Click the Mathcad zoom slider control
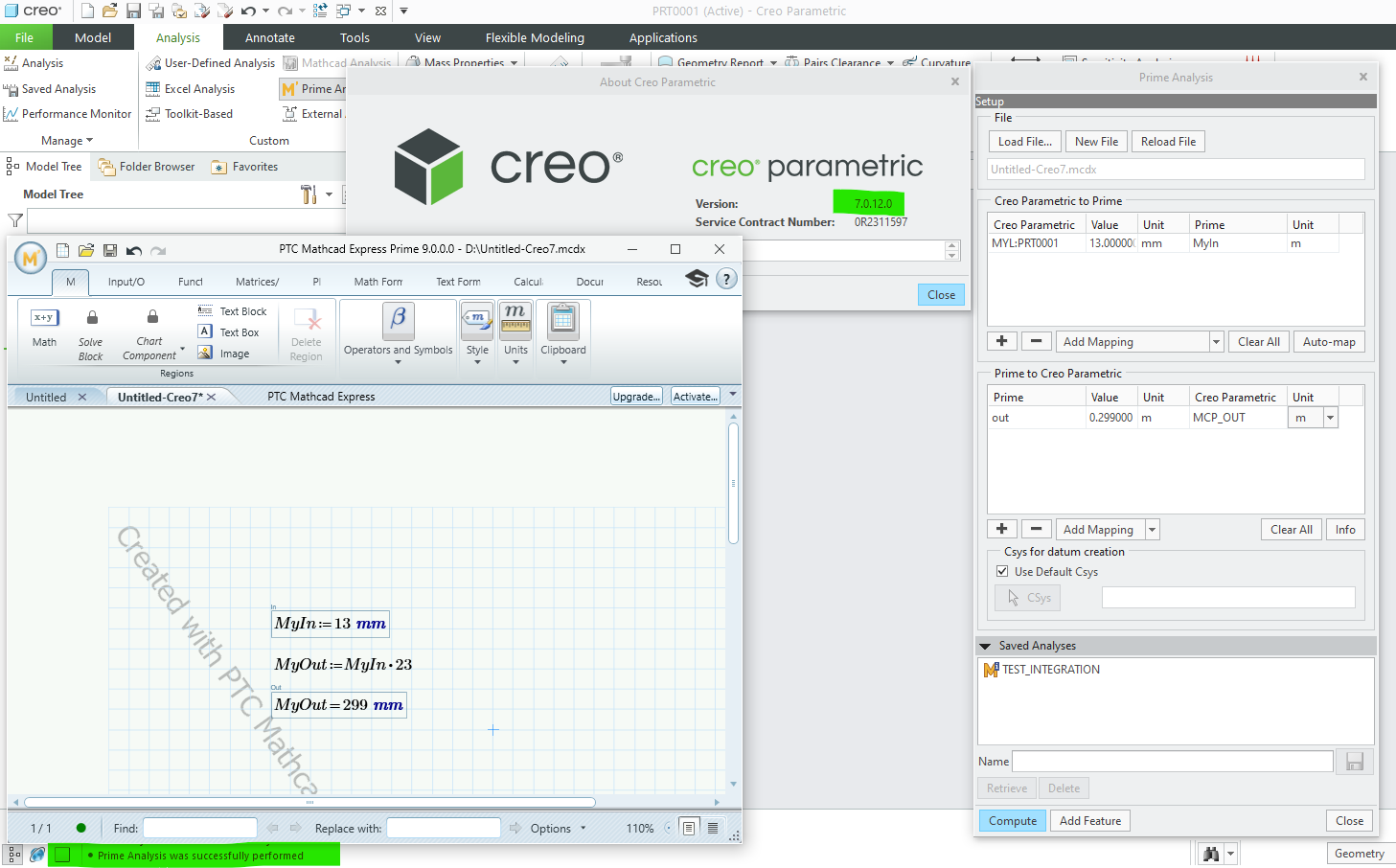 (x=669, y=829)
